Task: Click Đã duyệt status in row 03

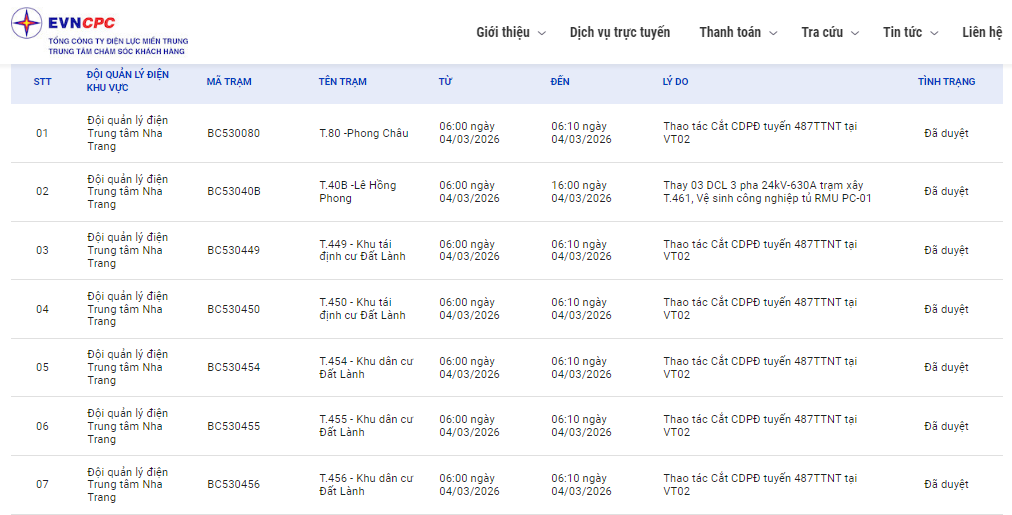Action: (946, 250)
